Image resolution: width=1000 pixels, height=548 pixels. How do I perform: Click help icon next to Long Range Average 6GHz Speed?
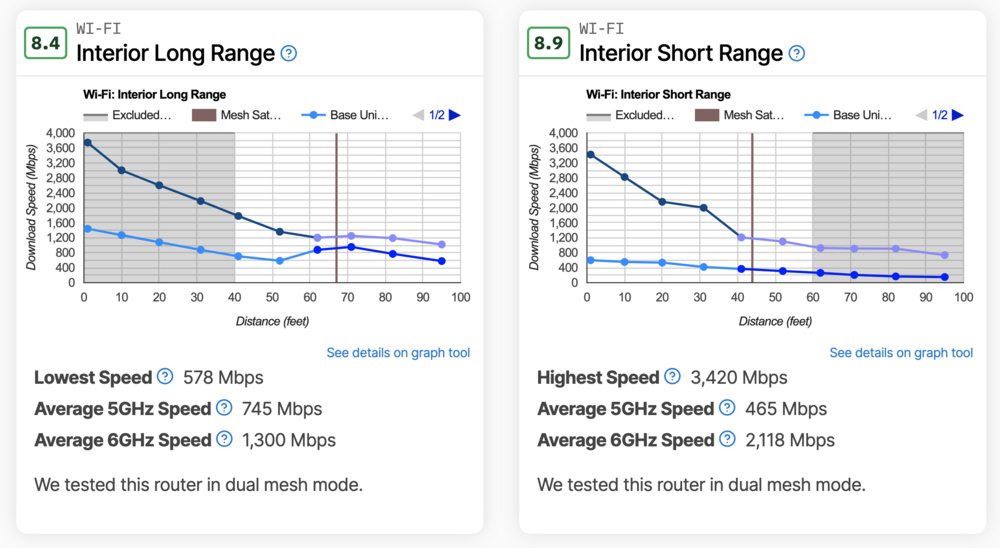click(224, 439)
